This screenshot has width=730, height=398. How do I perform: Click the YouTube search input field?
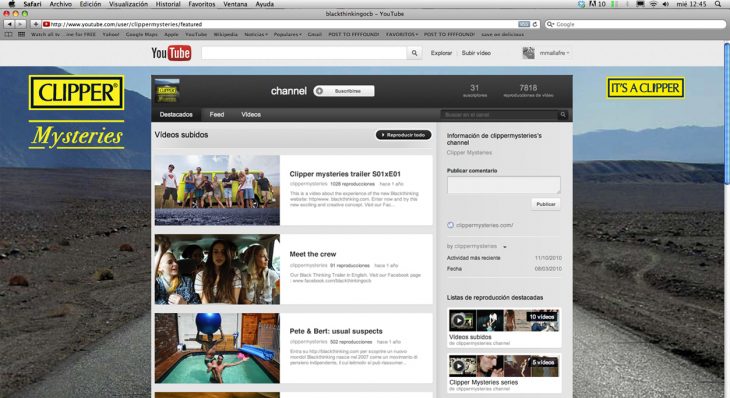(304, 53)
